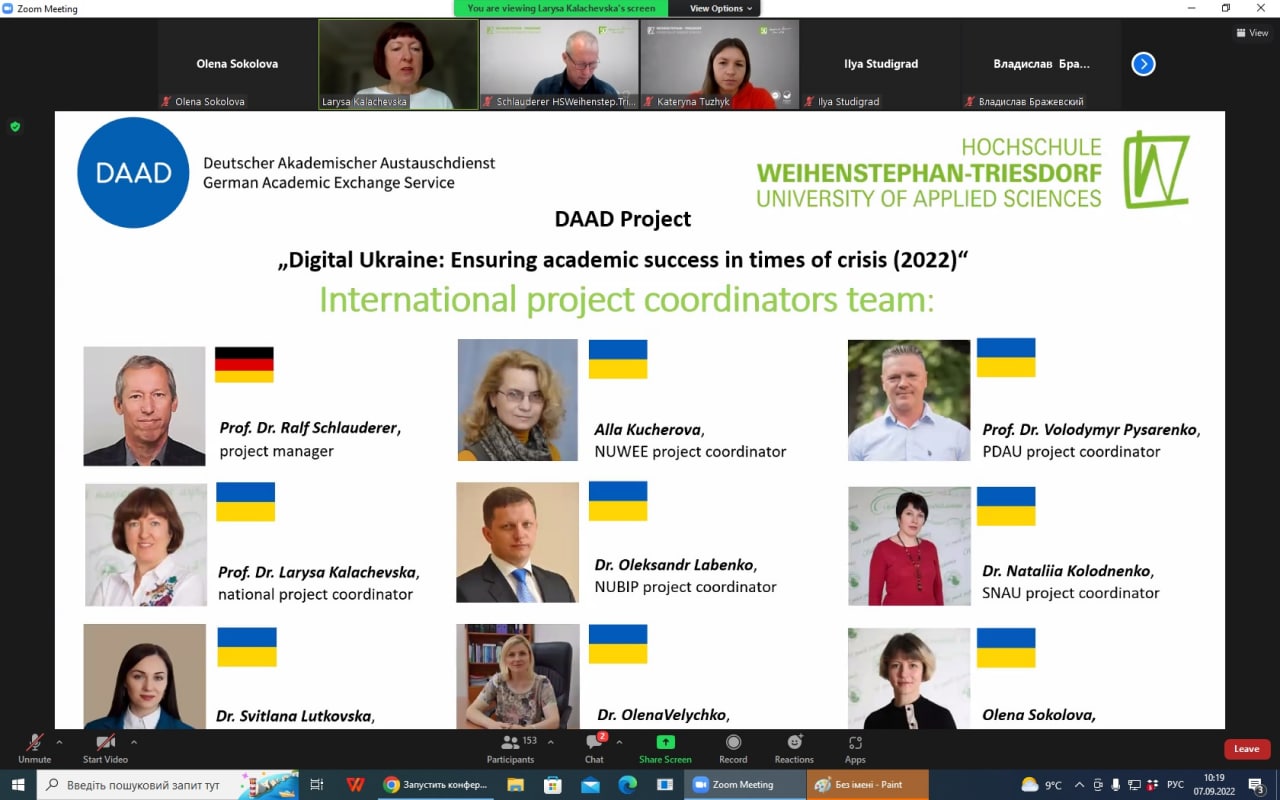Expand video options arrow next to Start Video
Image resolution: width=1280 pixels, height=800 pixels.
tap(134, 742)
